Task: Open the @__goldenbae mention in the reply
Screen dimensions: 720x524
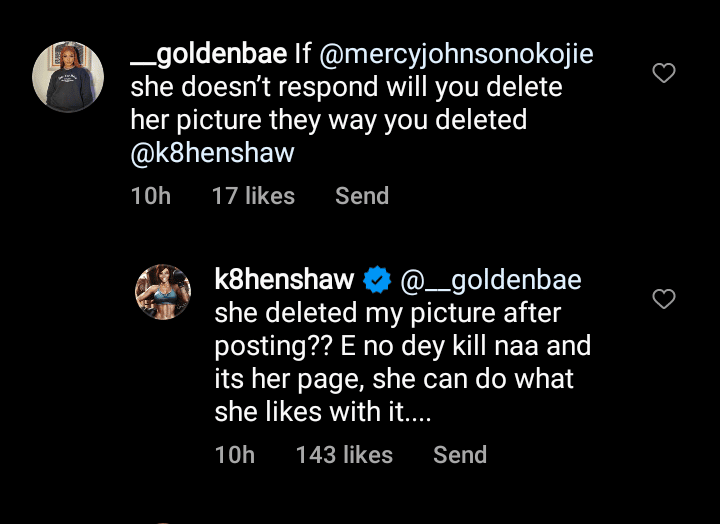Action: [x=491, y=280]
